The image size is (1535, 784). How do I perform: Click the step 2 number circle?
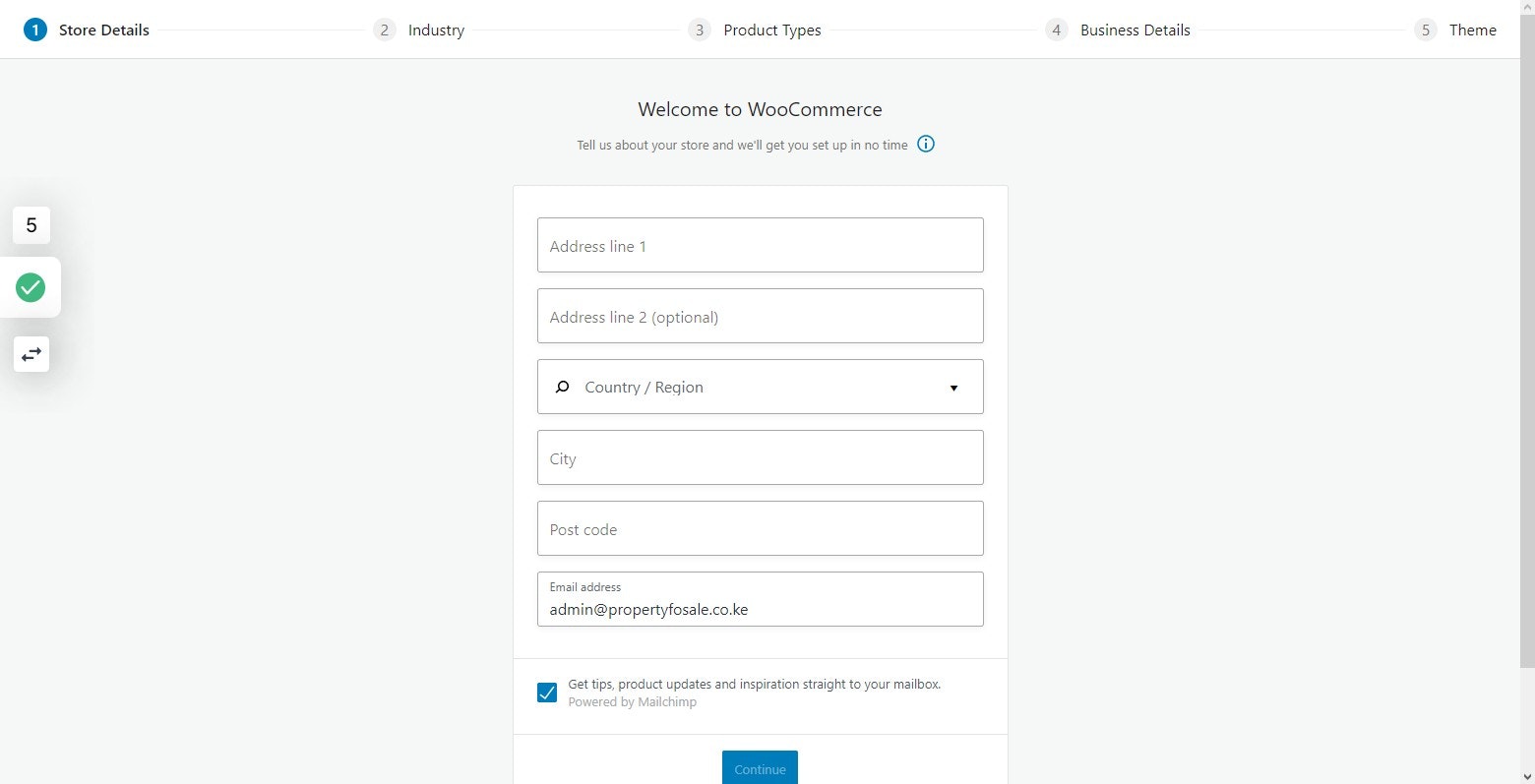click(384, 30)
